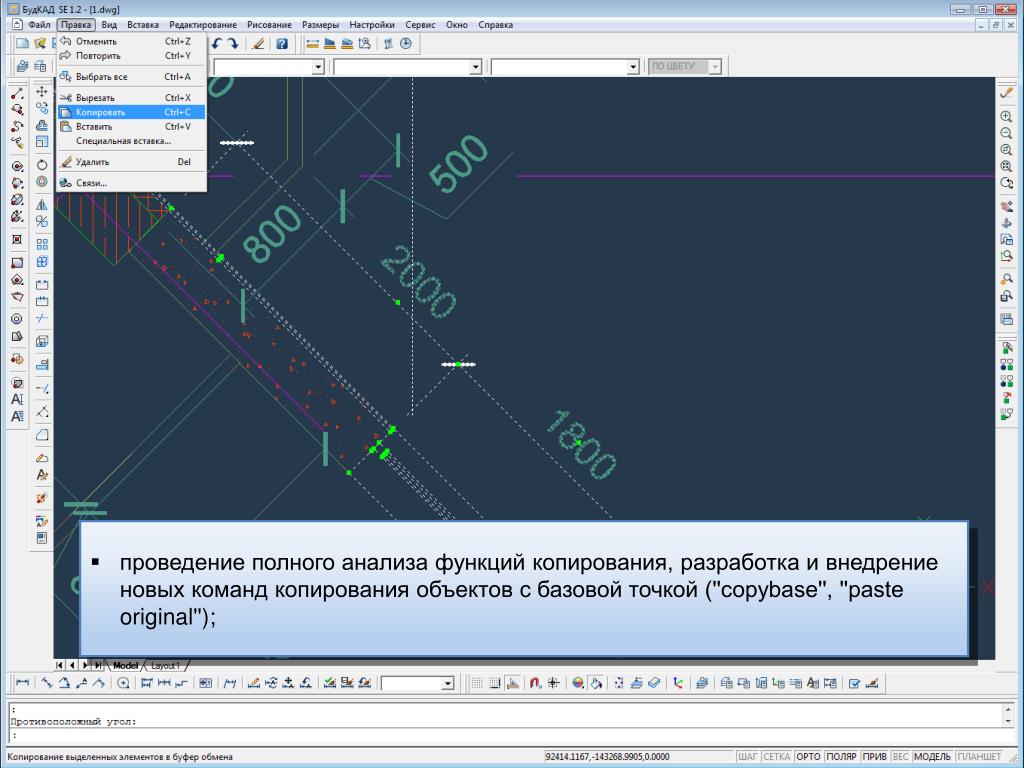Click the coordinates readout 92414.1167,-143268.9905,0.0000
The height and width of the screenshot is (768, 1024).
click(607, 756)
